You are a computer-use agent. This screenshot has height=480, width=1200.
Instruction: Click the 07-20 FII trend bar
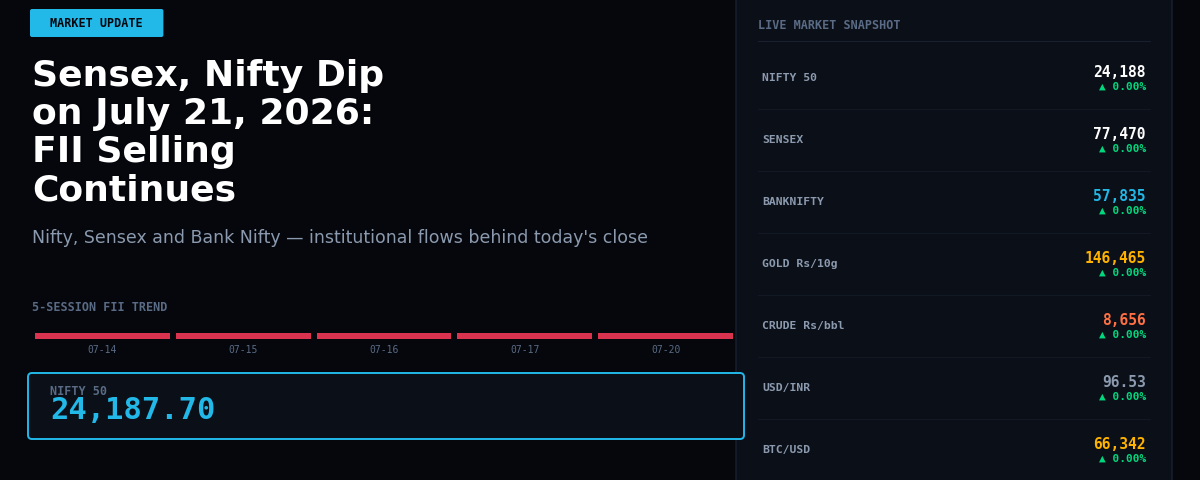665,336
